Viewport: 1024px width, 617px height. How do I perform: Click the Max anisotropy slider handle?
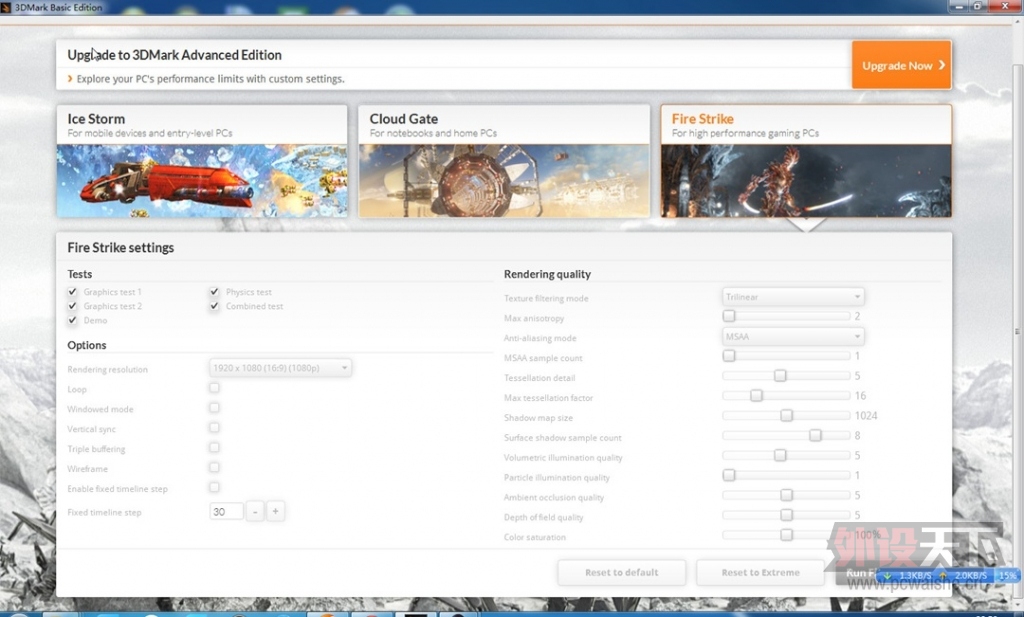(x=729, y=316)
